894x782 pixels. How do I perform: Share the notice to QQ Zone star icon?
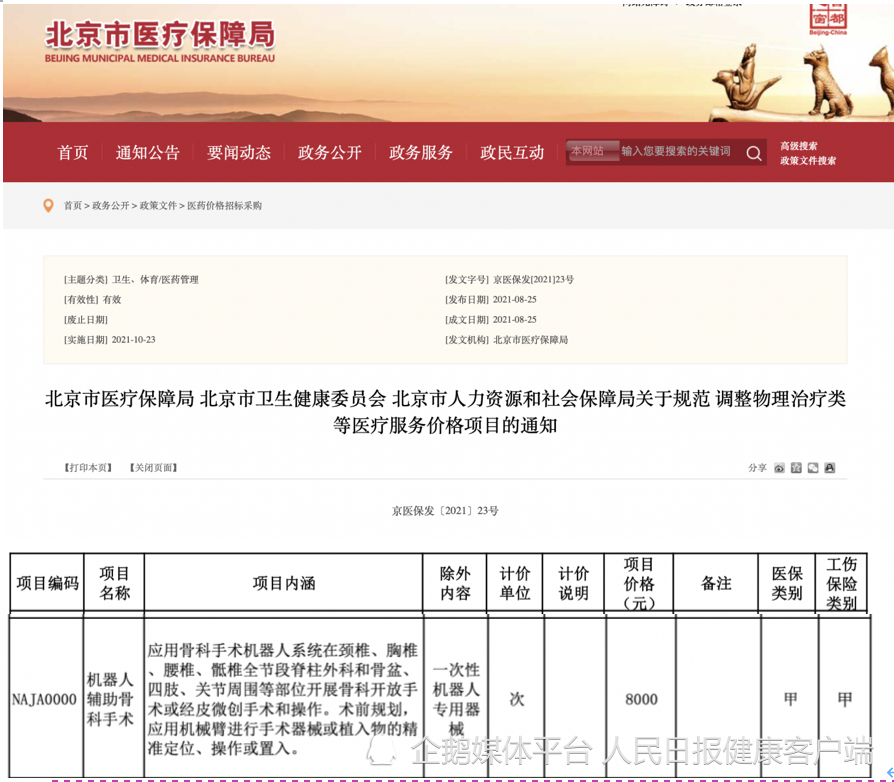797,468
